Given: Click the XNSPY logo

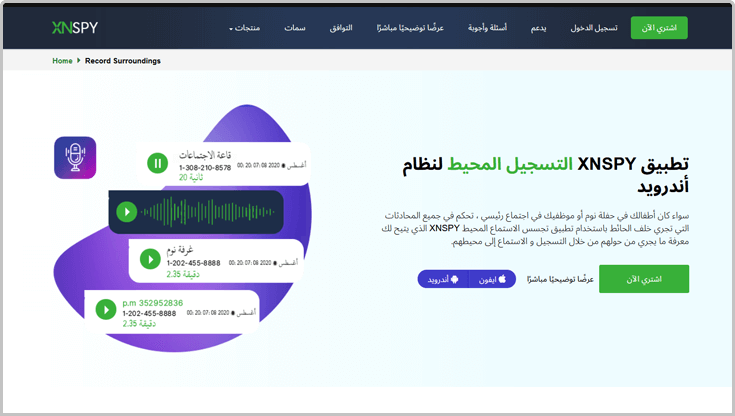Looking at the screenshot, I should (x=75, y=28).
